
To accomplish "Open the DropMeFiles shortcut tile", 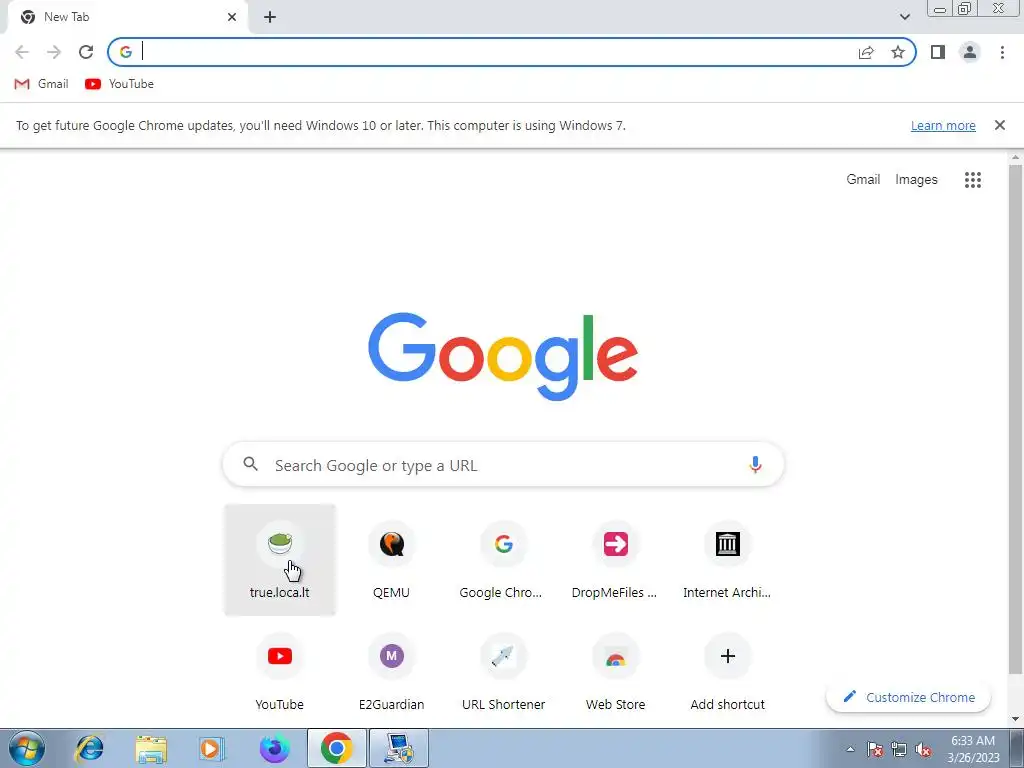I will click(615, 560).
